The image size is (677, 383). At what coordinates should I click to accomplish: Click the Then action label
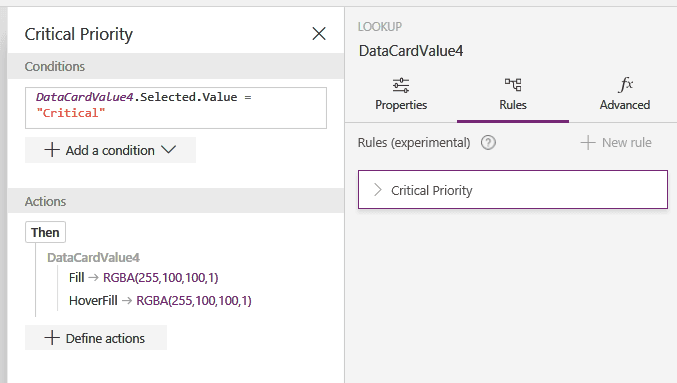click(x=45, y=232)
